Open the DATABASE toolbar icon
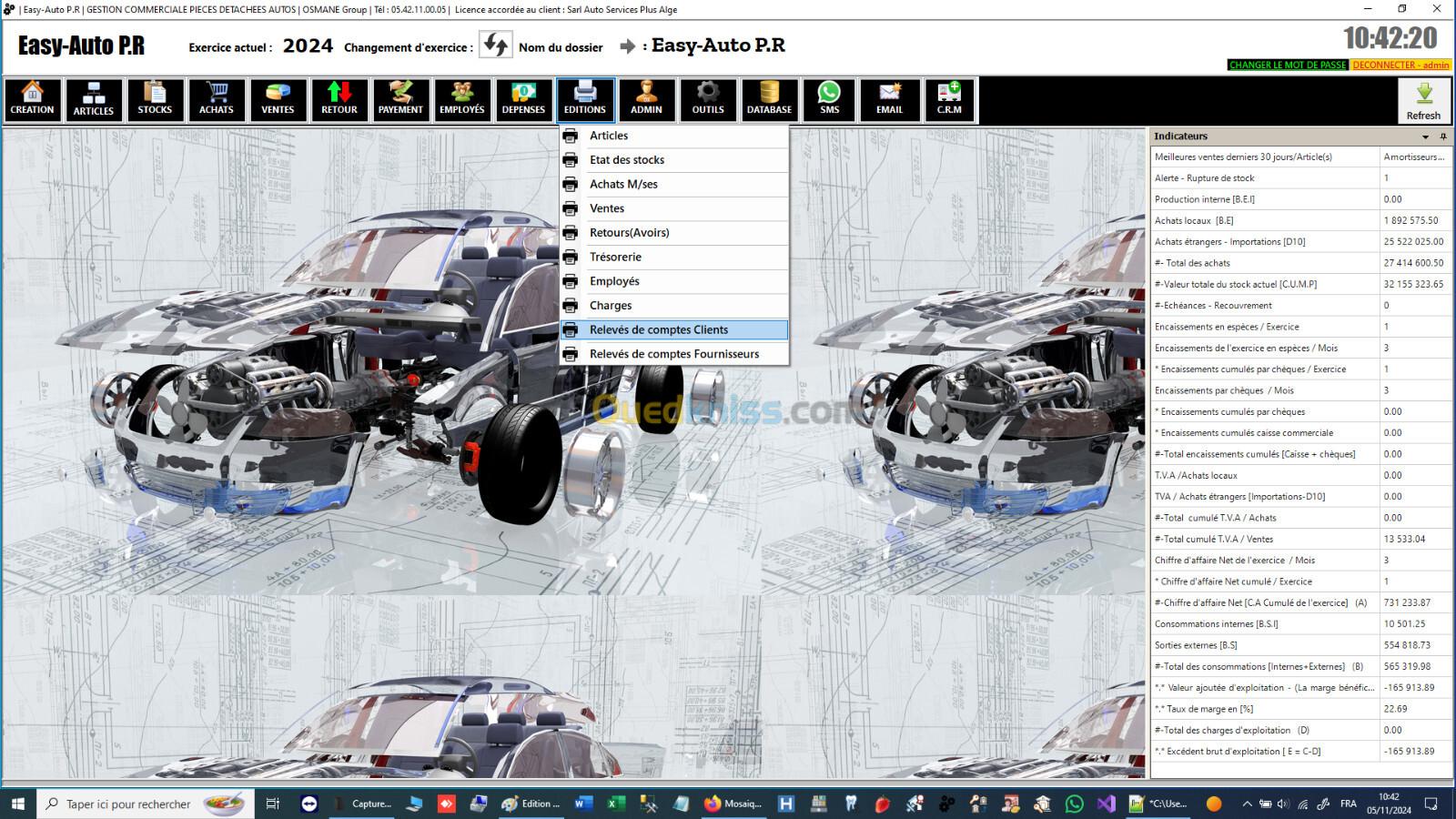 769,99
